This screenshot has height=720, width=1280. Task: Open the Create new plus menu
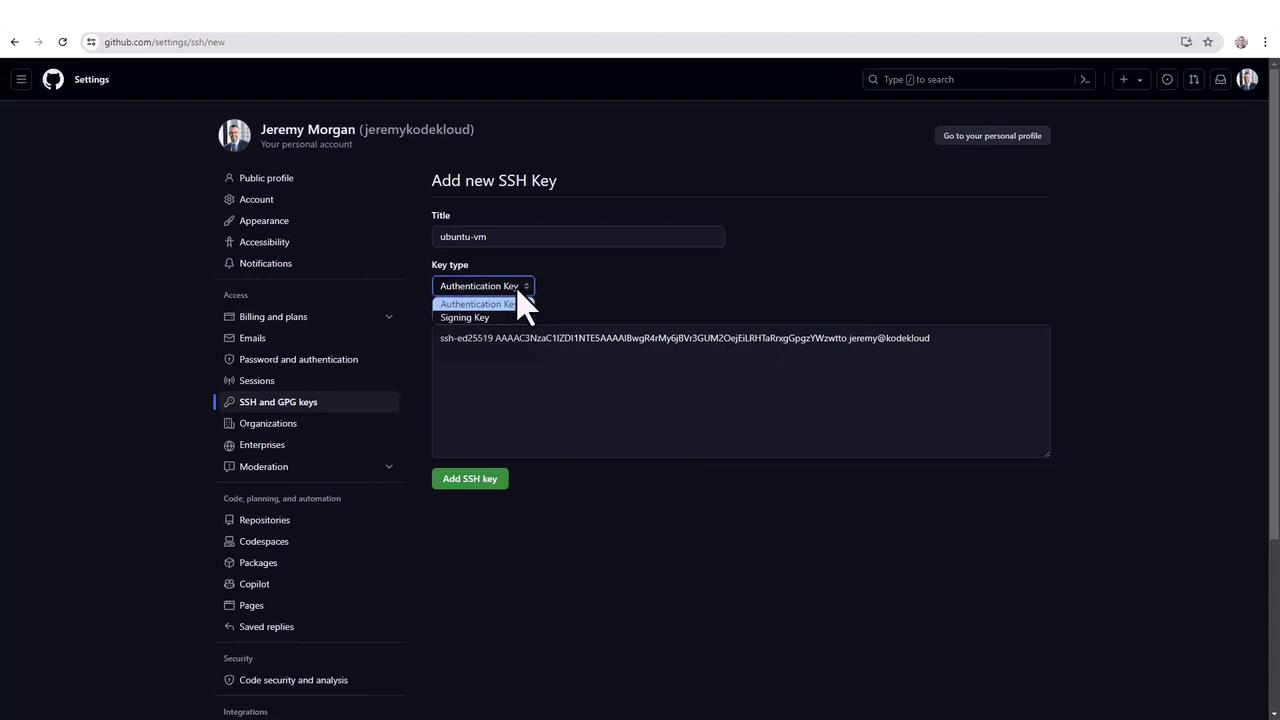click(1130, 79)
